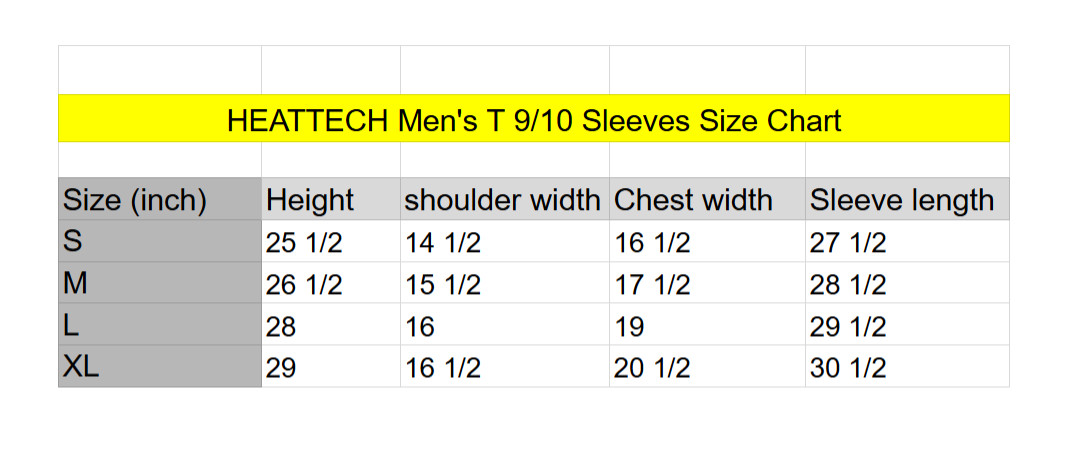Select the "shoulder width" header cell
Screen dimensions: 1086x459
coord(504,200)
